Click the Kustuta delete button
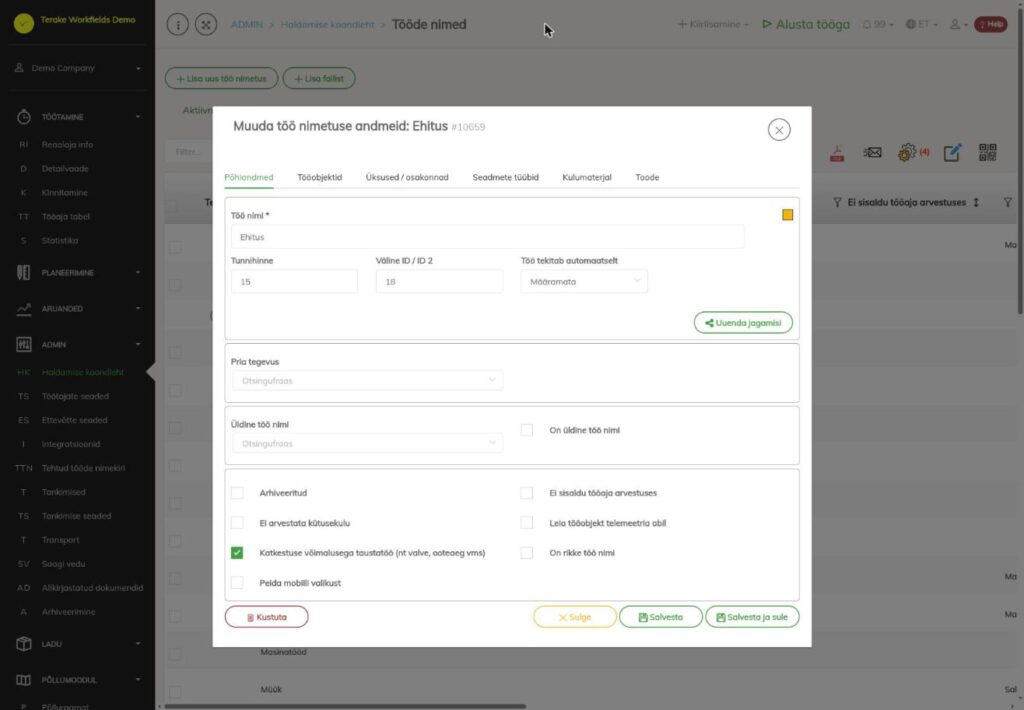The image size is (1024, 710). tap(266, 617)
